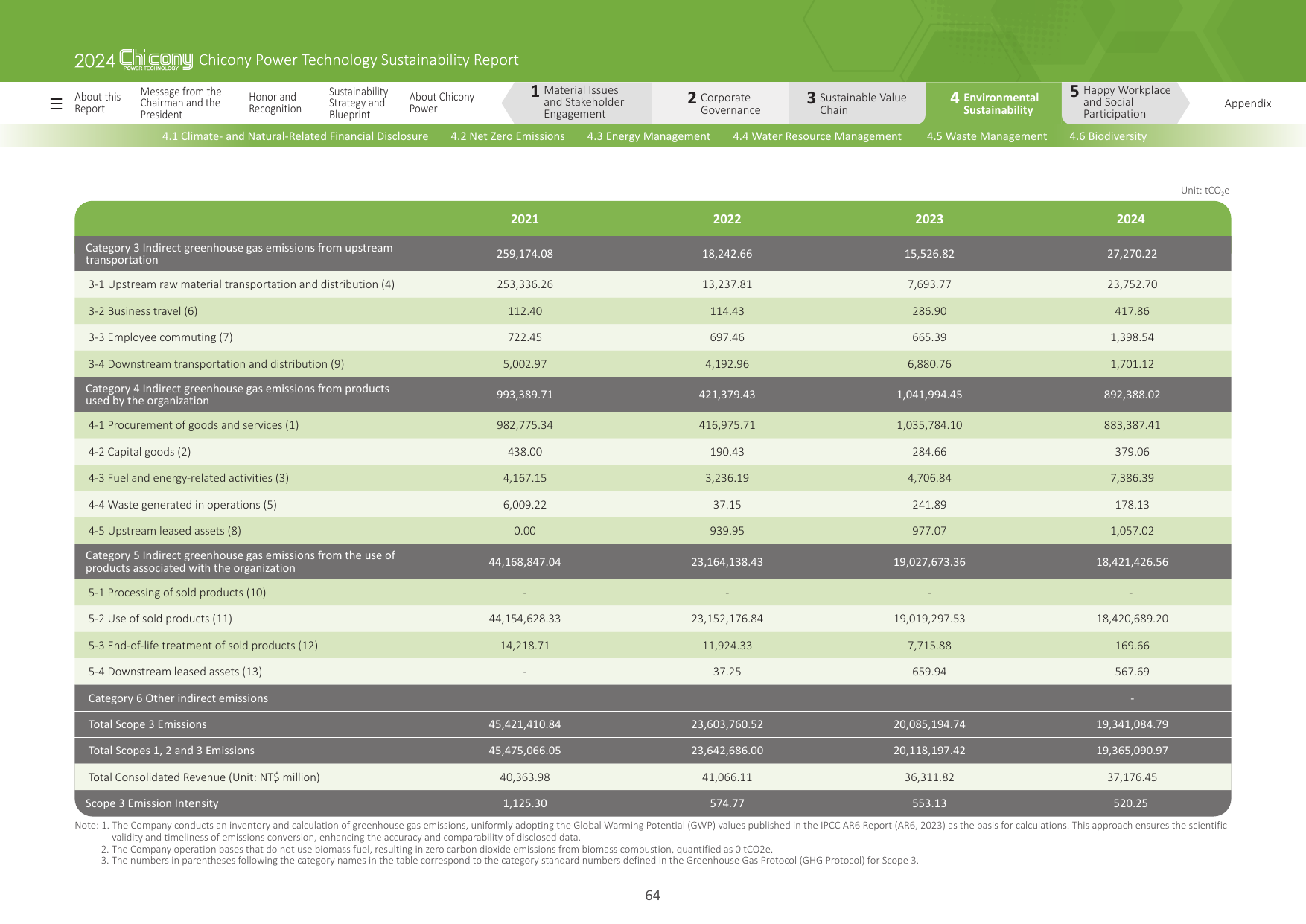The height and width of the screenshot is (924, 1306).
Task: Click the page number 64
Action: pos(652,896)
